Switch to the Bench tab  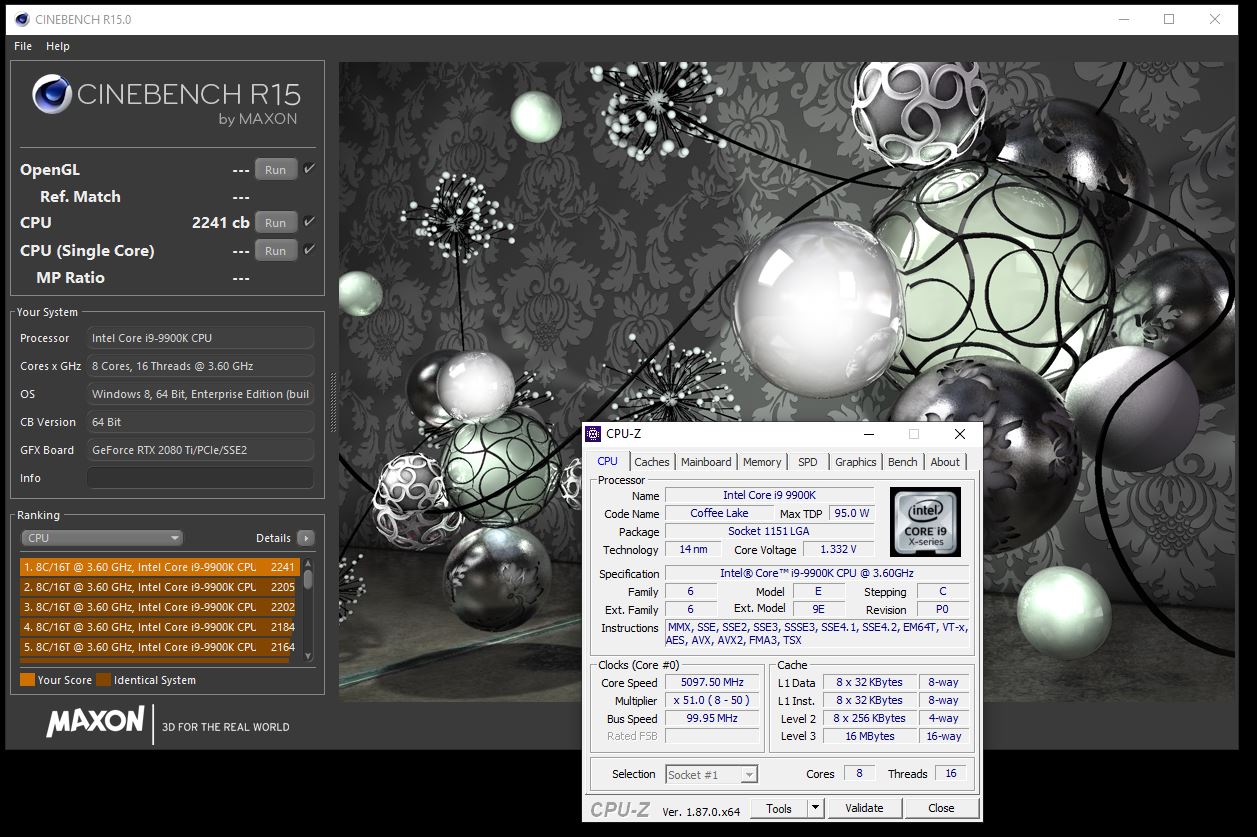(903, 462)
